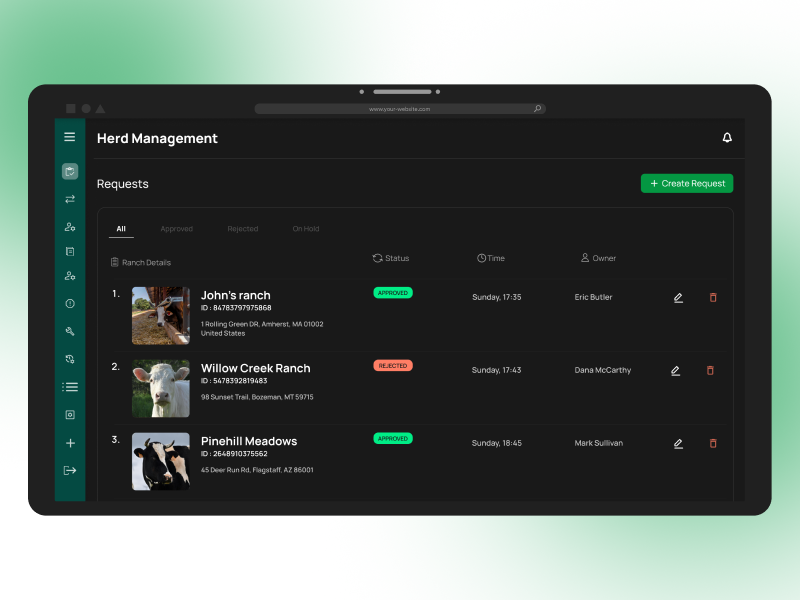Screen dimensions: 800x600
Task: Sort requests by the Status column
Action: click(391, 258)
